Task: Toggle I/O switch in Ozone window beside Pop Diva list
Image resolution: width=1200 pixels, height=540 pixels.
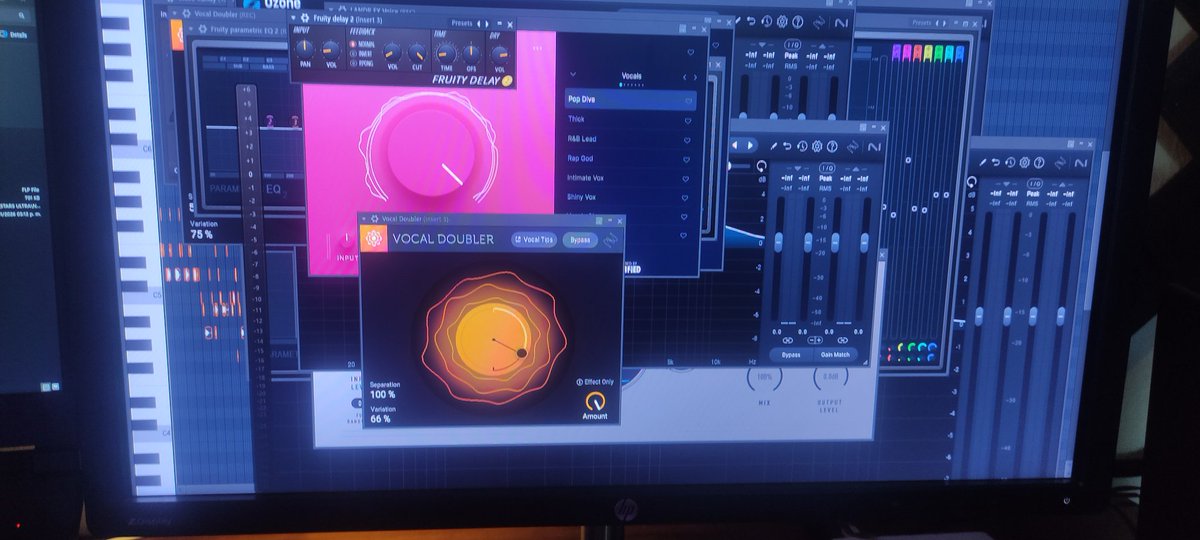Action: point(793,45)
